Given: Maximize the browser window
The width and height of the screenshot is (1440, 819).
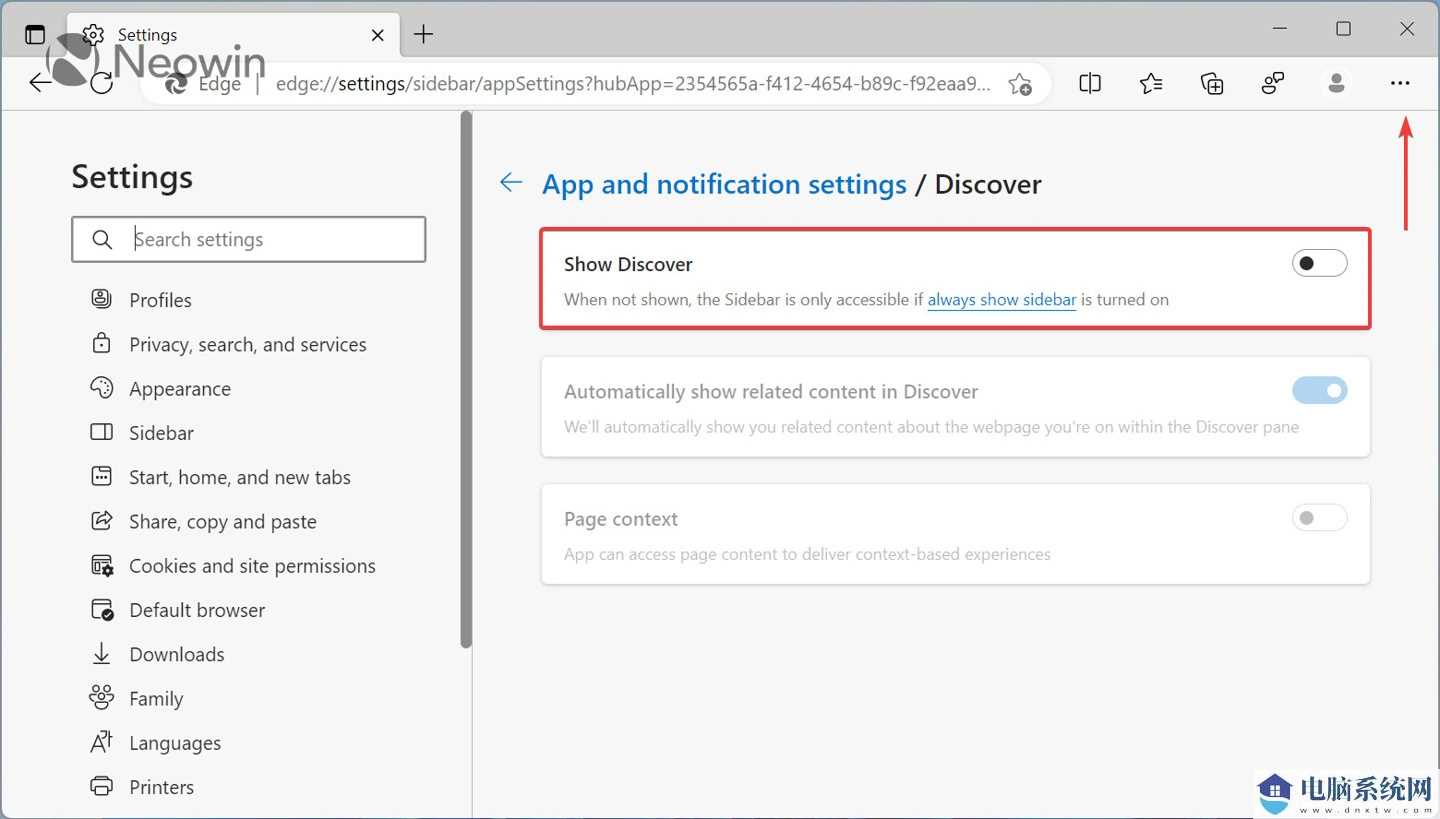Looking at the screenshot, I should [1343, 29].
